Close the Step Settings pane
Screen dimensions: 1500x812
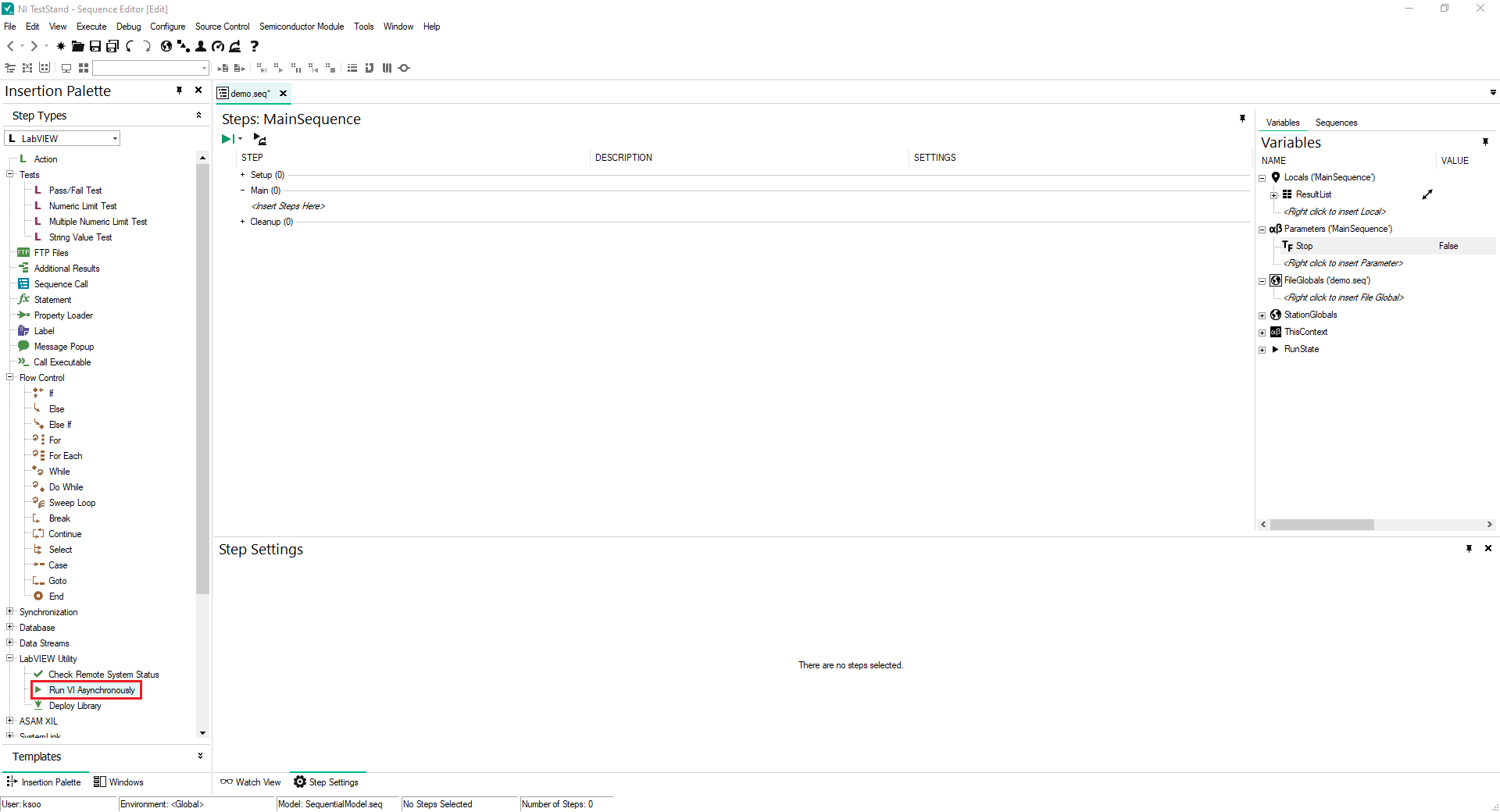pos(1488,549)
